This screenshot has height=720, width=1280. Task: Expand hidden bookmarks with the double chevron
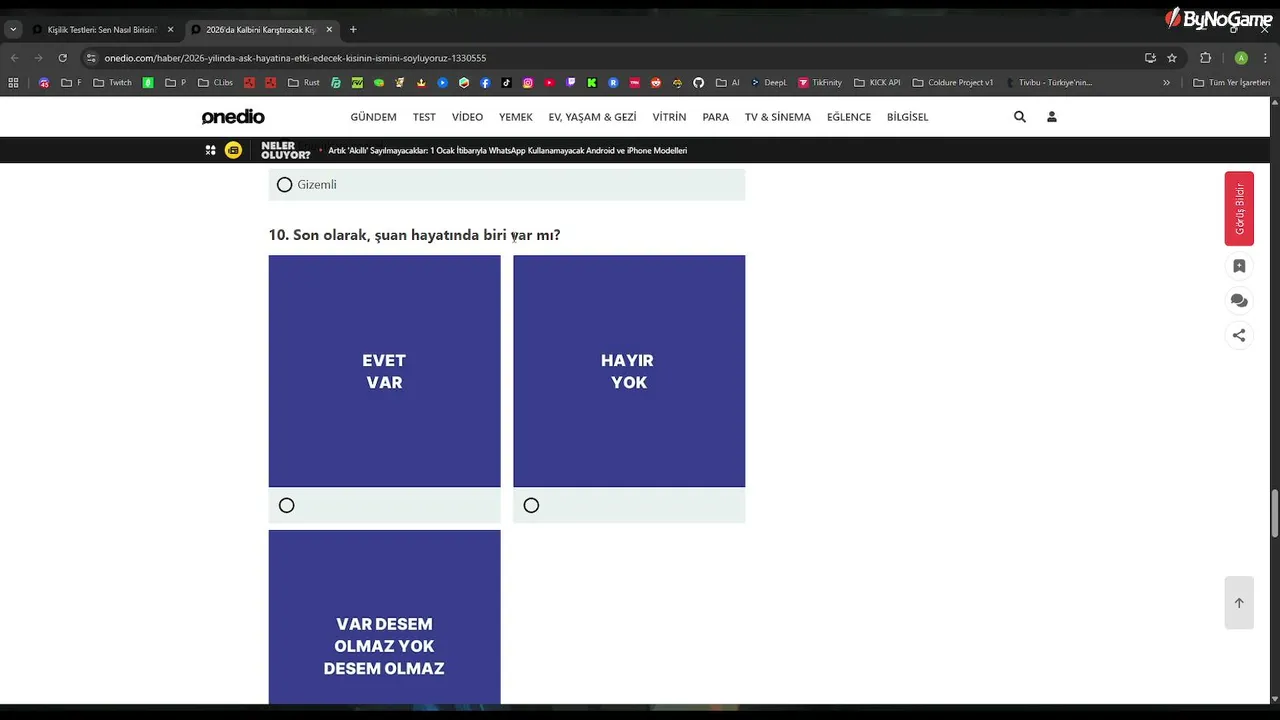tap(1166, 83)
